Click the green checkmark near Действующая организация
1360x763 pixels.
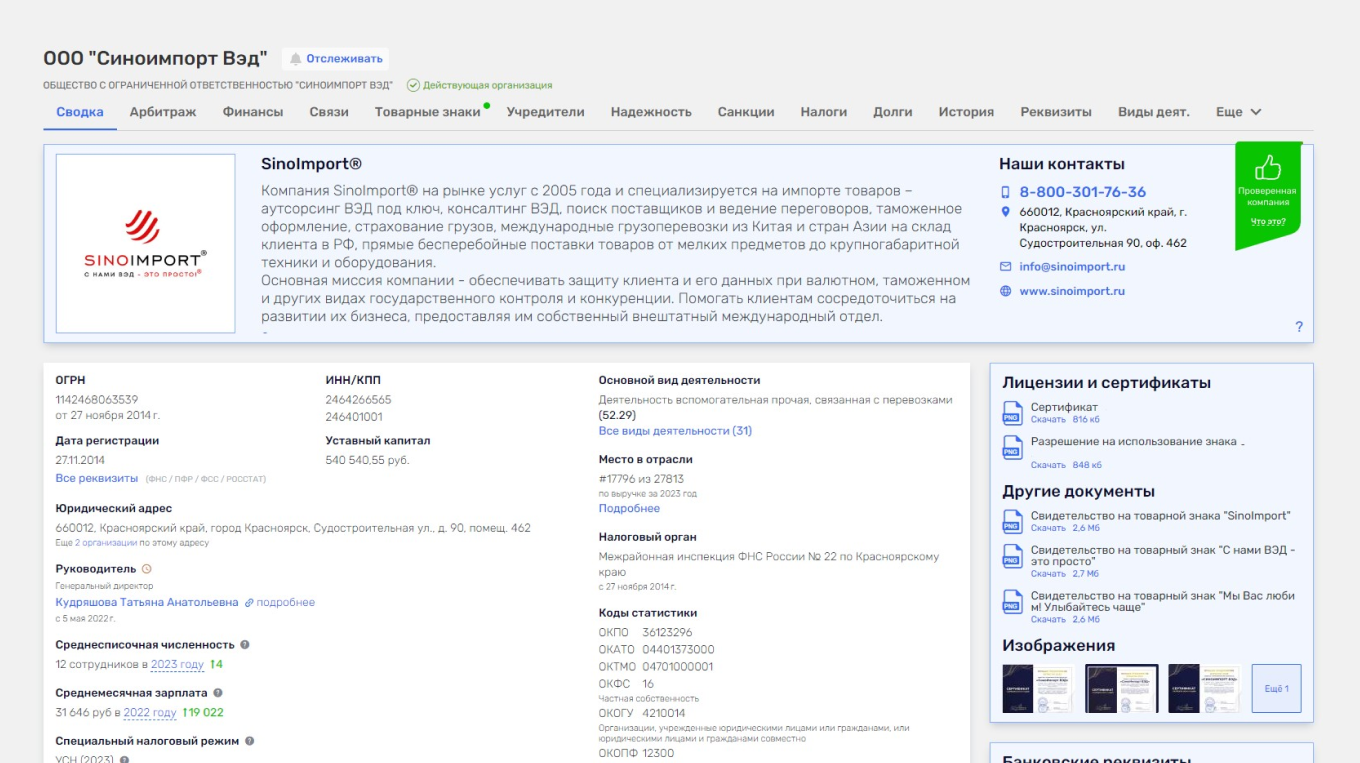414,84
